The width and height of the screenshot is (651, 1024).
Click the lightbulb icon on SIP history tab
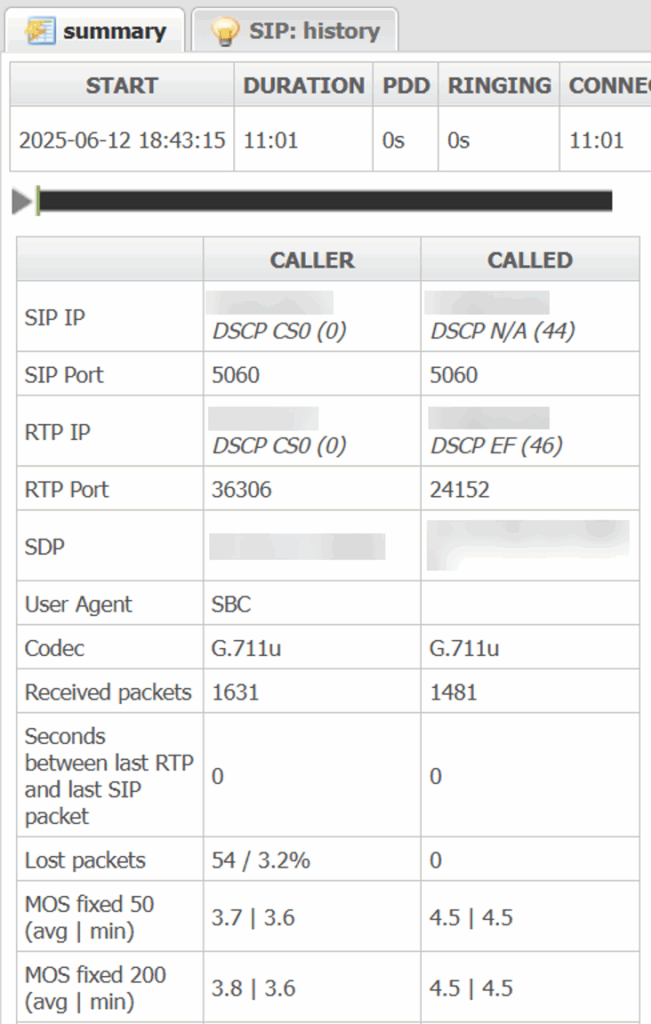(225, 31)
